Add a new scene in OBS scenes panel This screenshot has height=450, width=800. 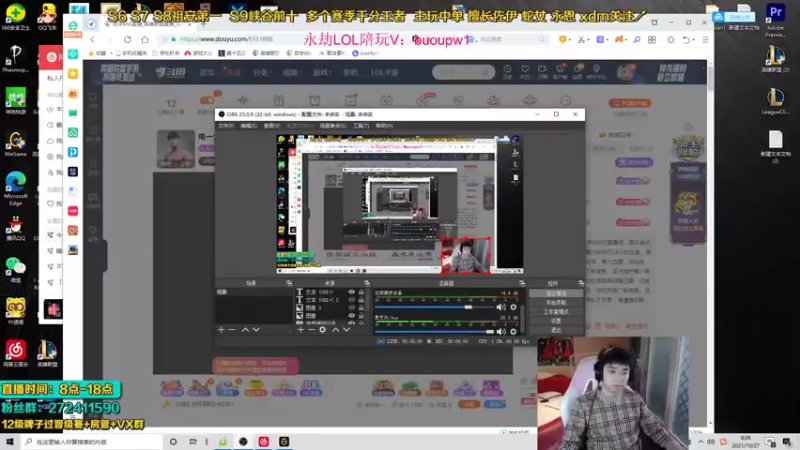click(x=221, y=330)
